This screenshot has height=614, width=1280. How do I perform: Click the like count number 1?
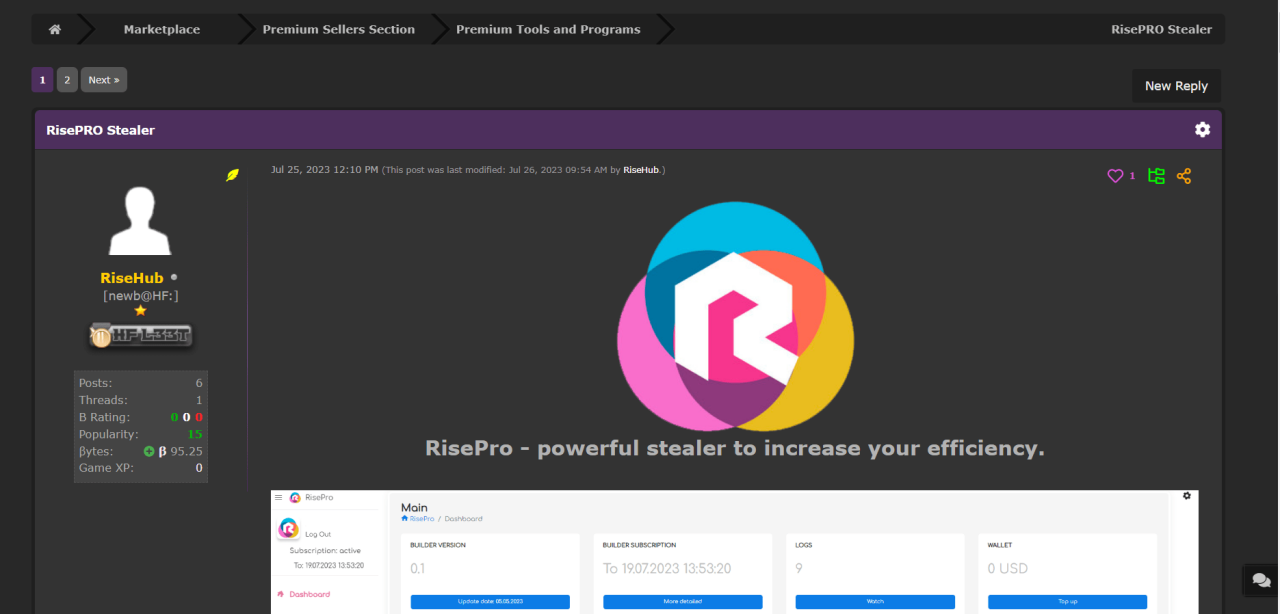point(1132,176)
